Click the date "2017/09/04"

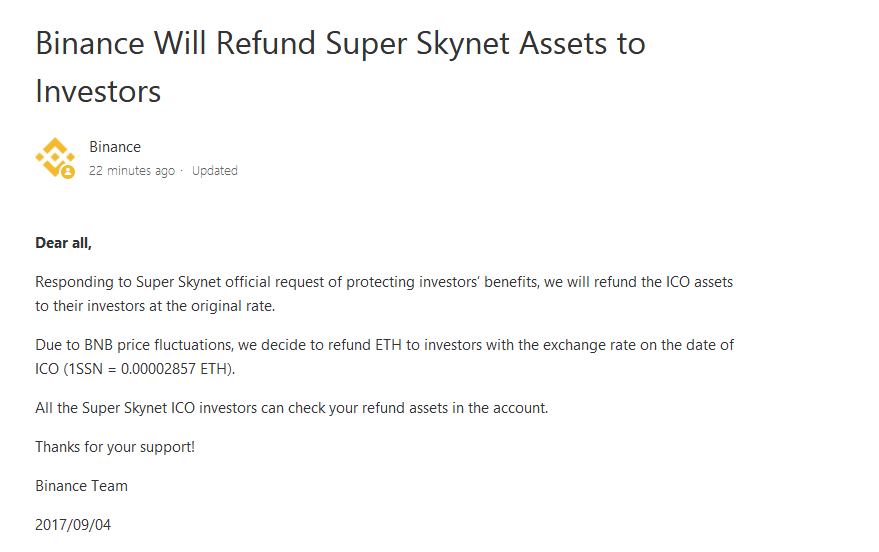[x=73, y=525]
